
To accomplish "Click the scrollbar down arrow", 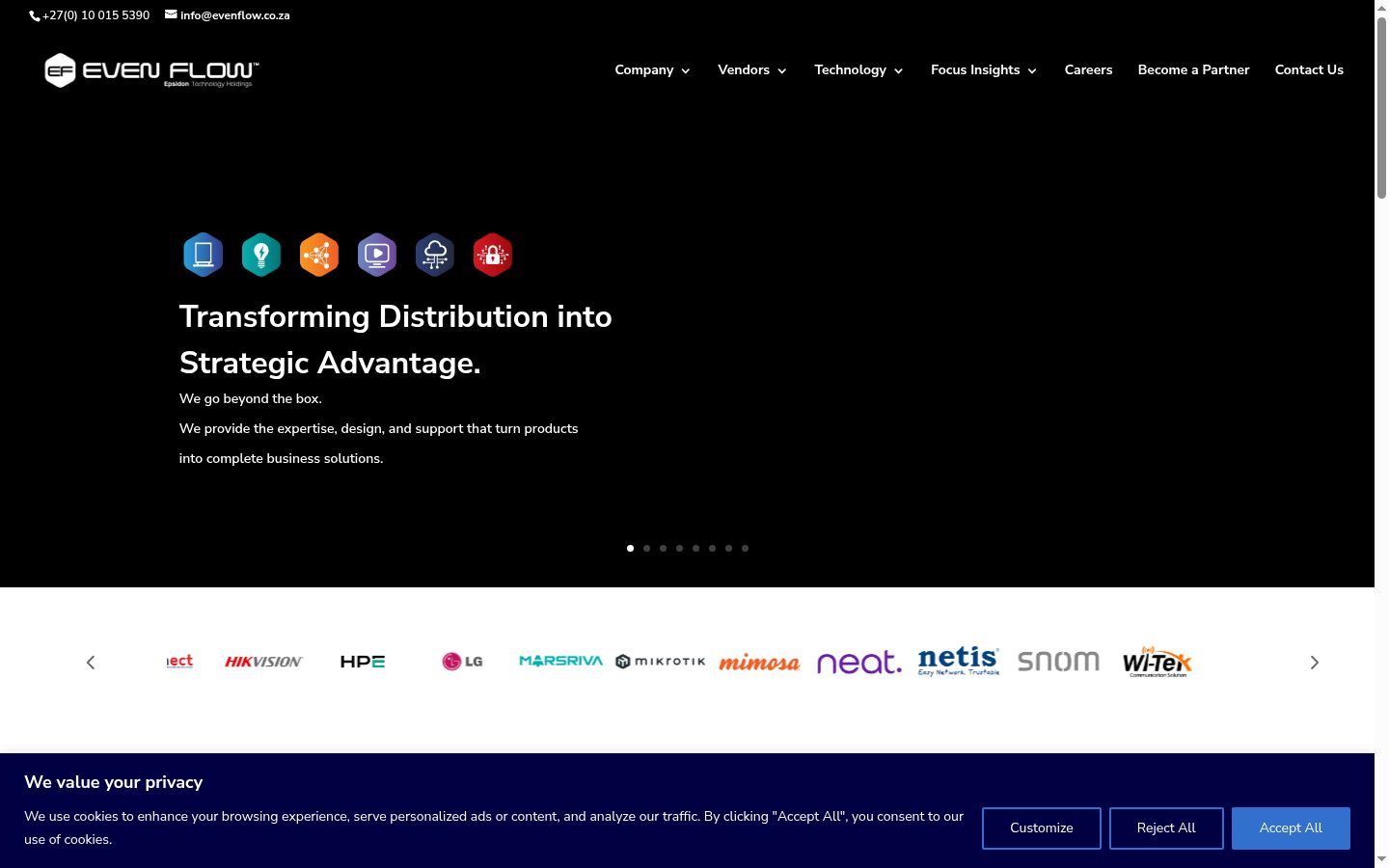I will click(1381, 859).
